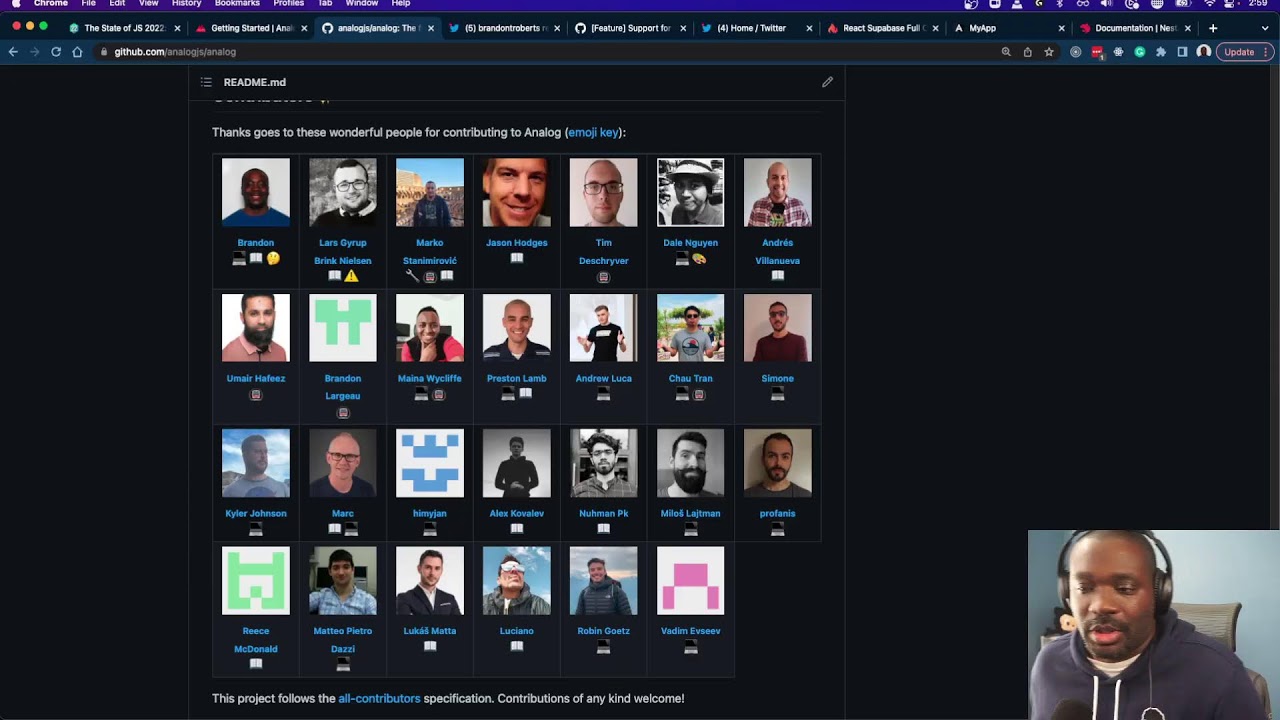Open the all-contributors specification link
This screenshot has width=1280, height=720.
[379, 698]
